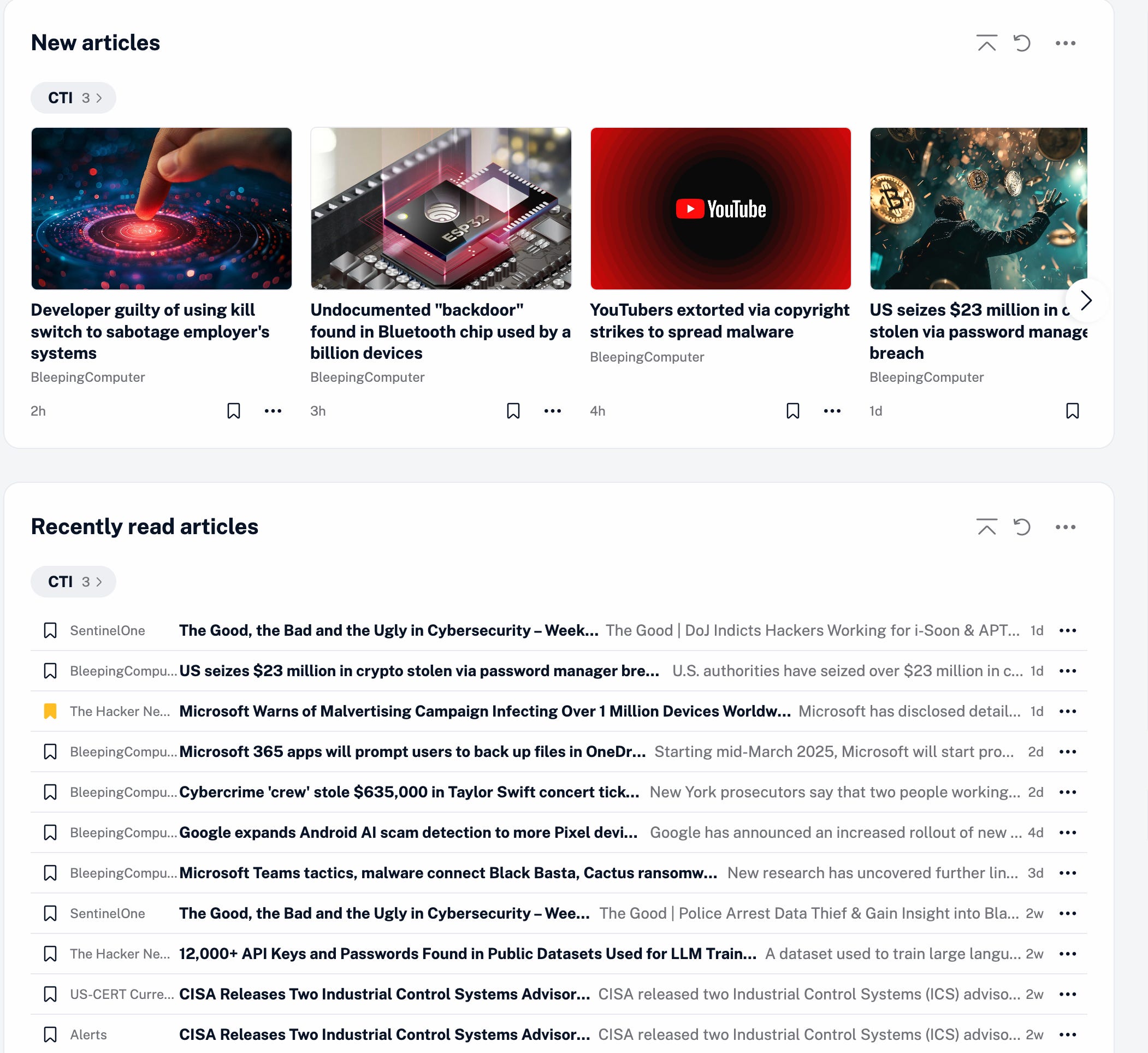Open headline Undocumented backdoor found in Bluetooth chip
1148x1053 pixels.
(440, 331)
